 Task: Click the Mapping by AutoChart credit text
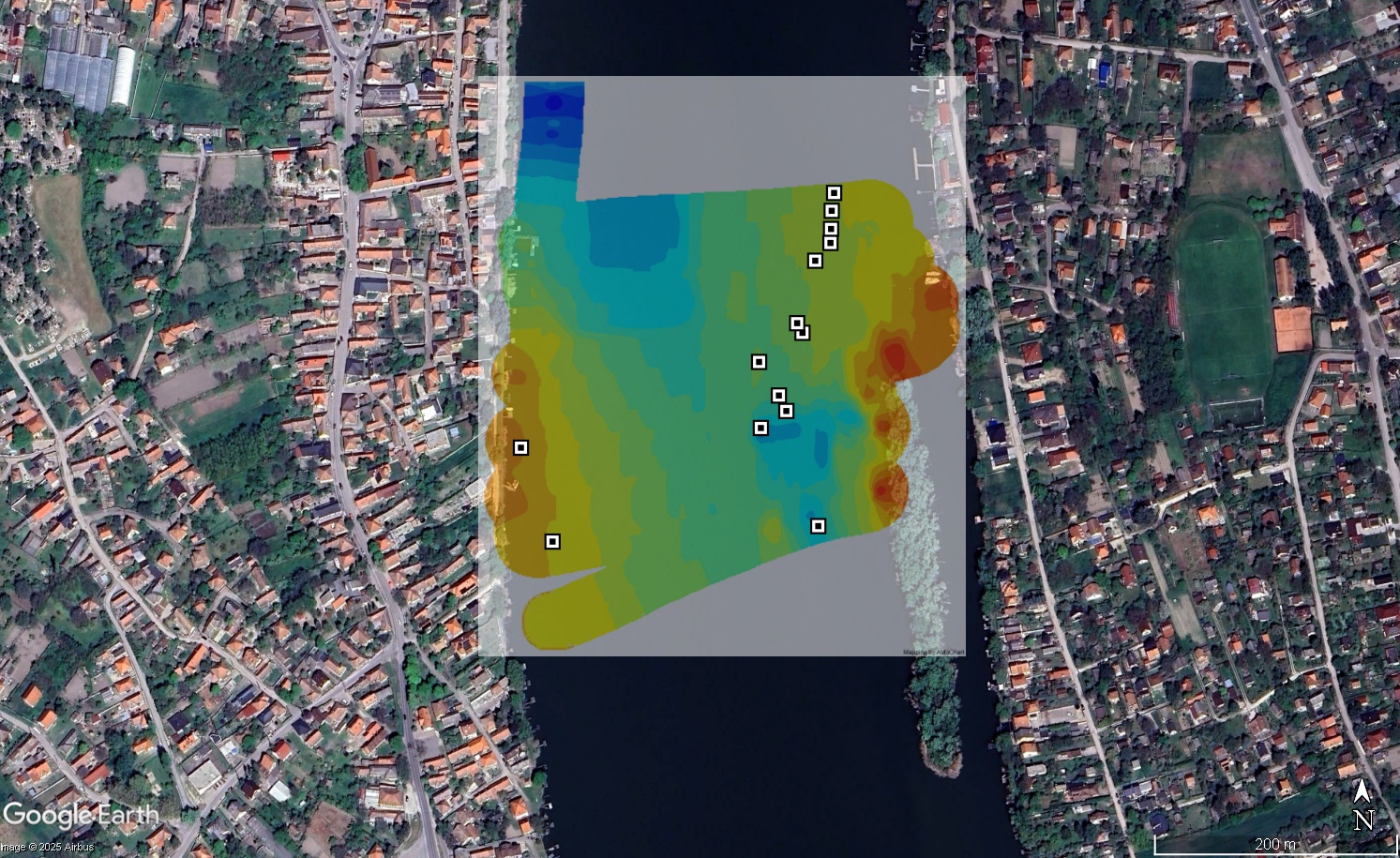[x=932, y=652]
